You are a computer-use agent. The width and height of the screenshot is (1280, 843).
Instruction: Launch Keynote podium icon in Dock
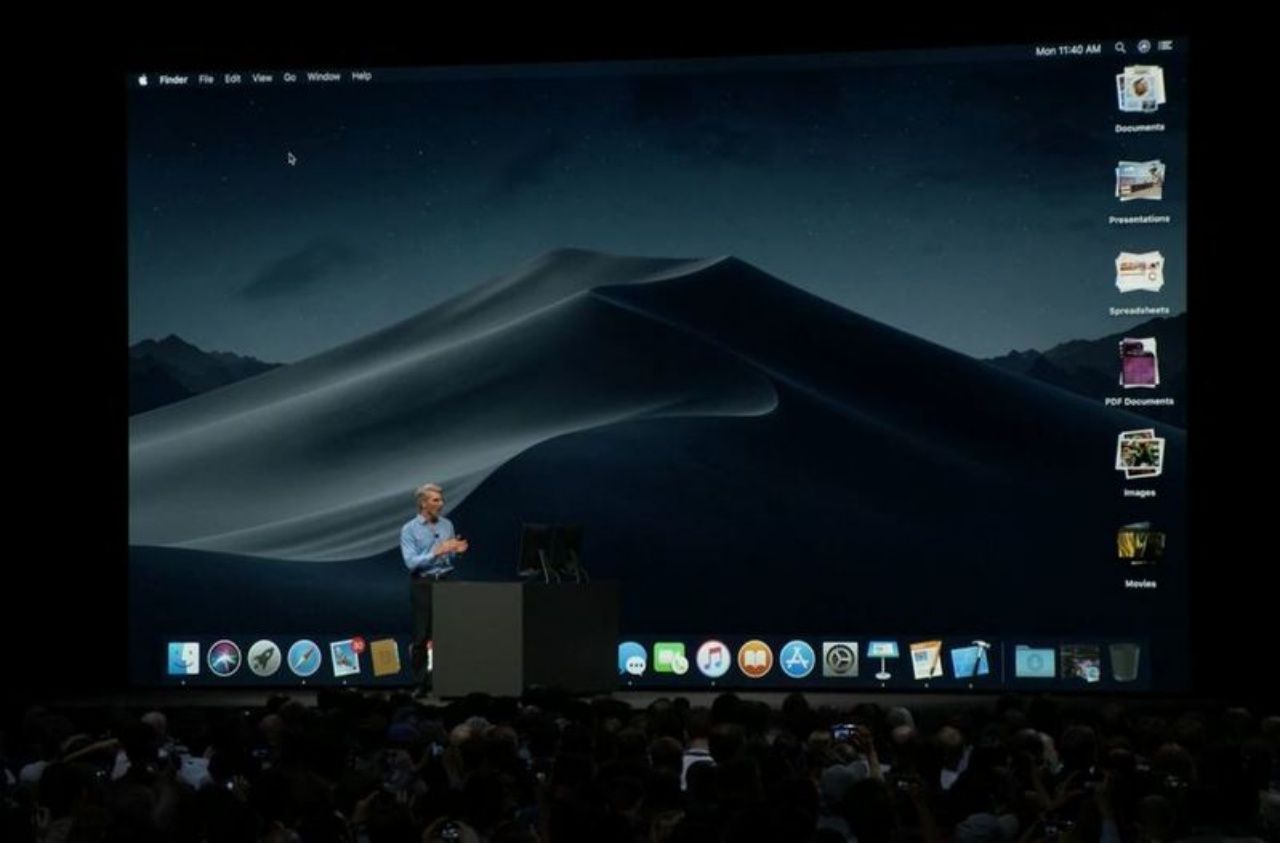[883, 660]
